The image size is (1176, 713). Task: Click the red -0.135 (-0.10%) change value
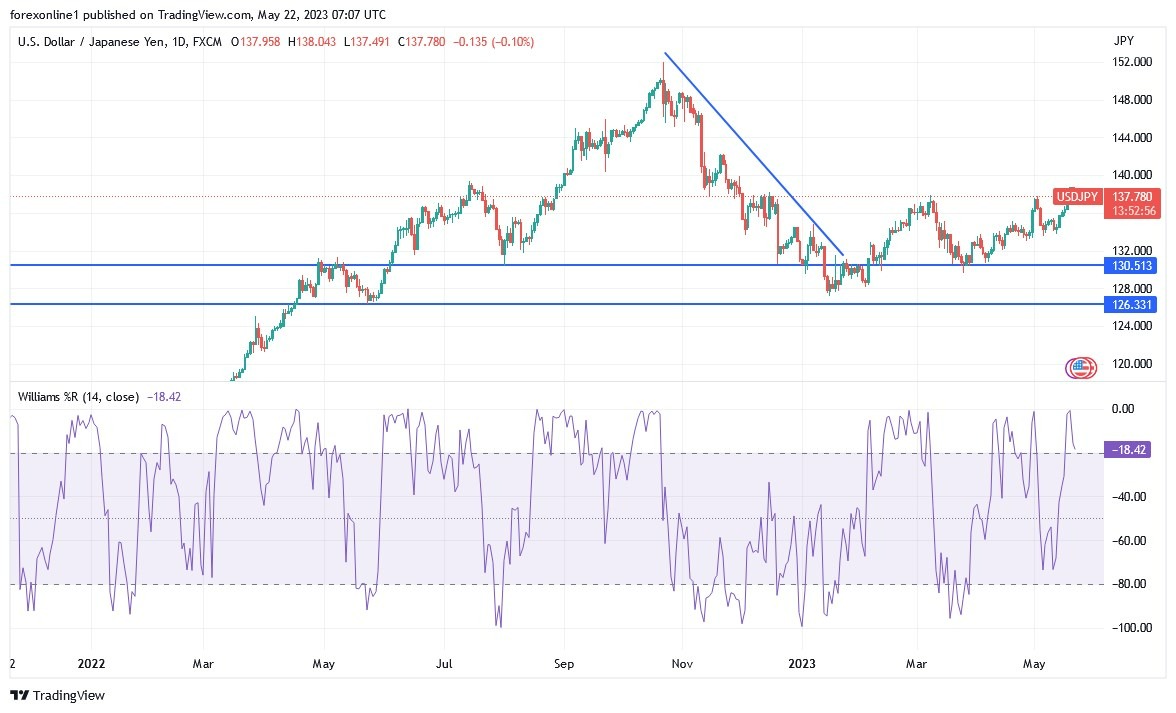click(494, 42)
